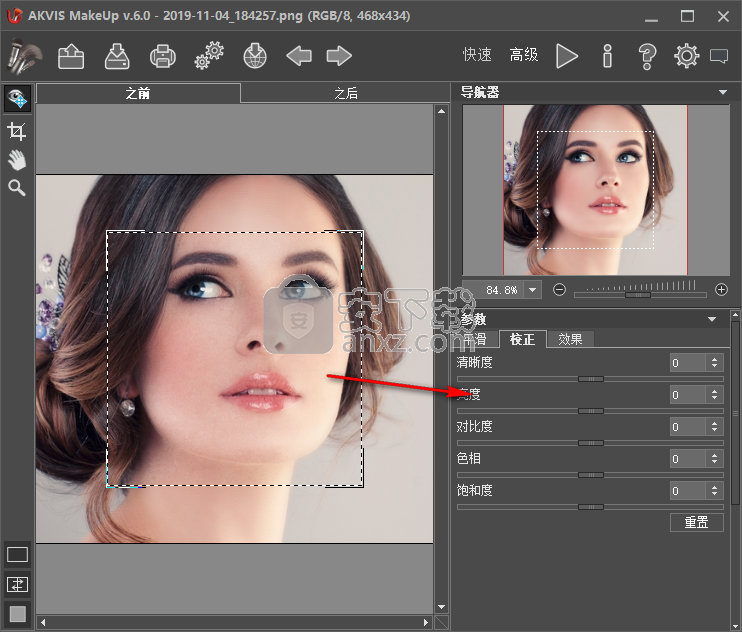Click the 重置 reset button
Viewport: 742px width, 632px height.
click(x=697, y=522)
